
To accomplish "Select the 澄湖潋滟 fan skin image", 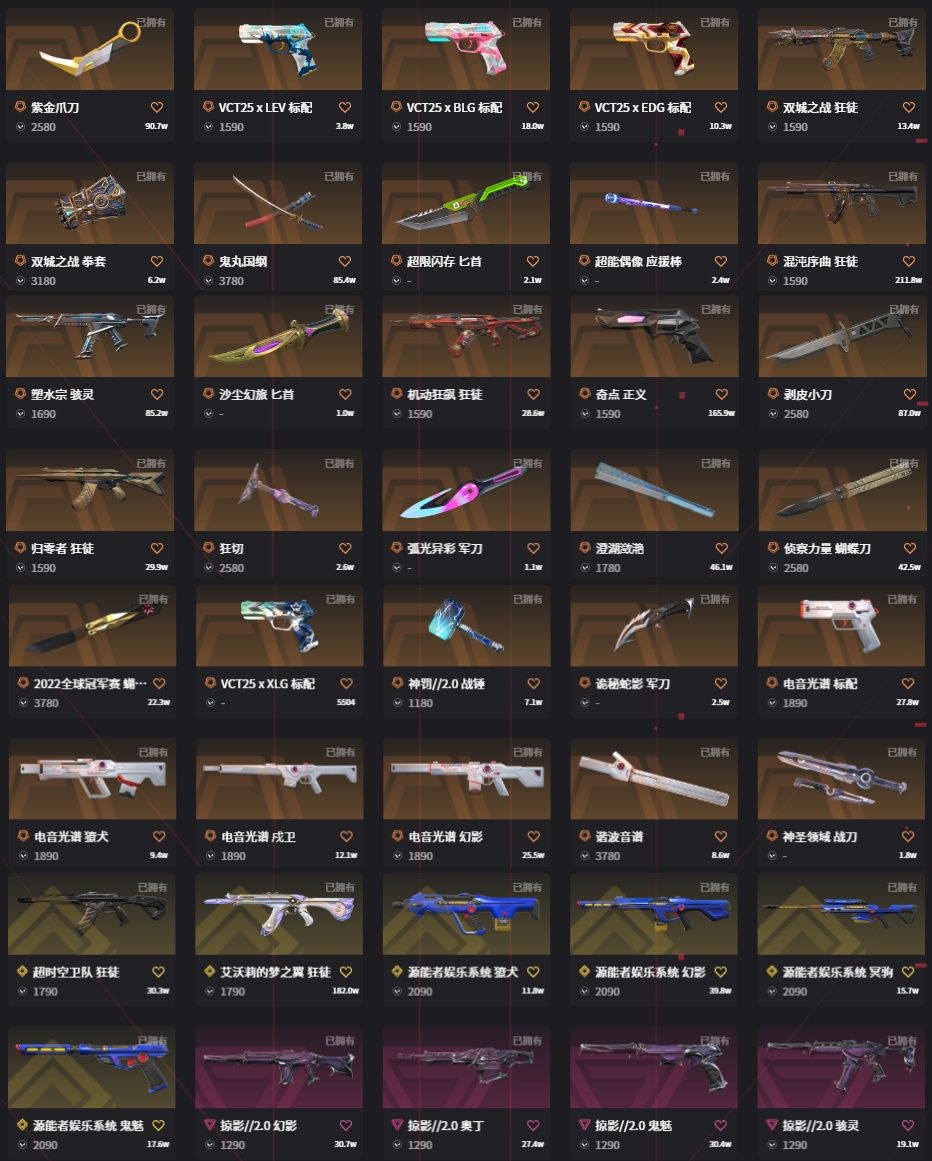I will click(654, 490).
